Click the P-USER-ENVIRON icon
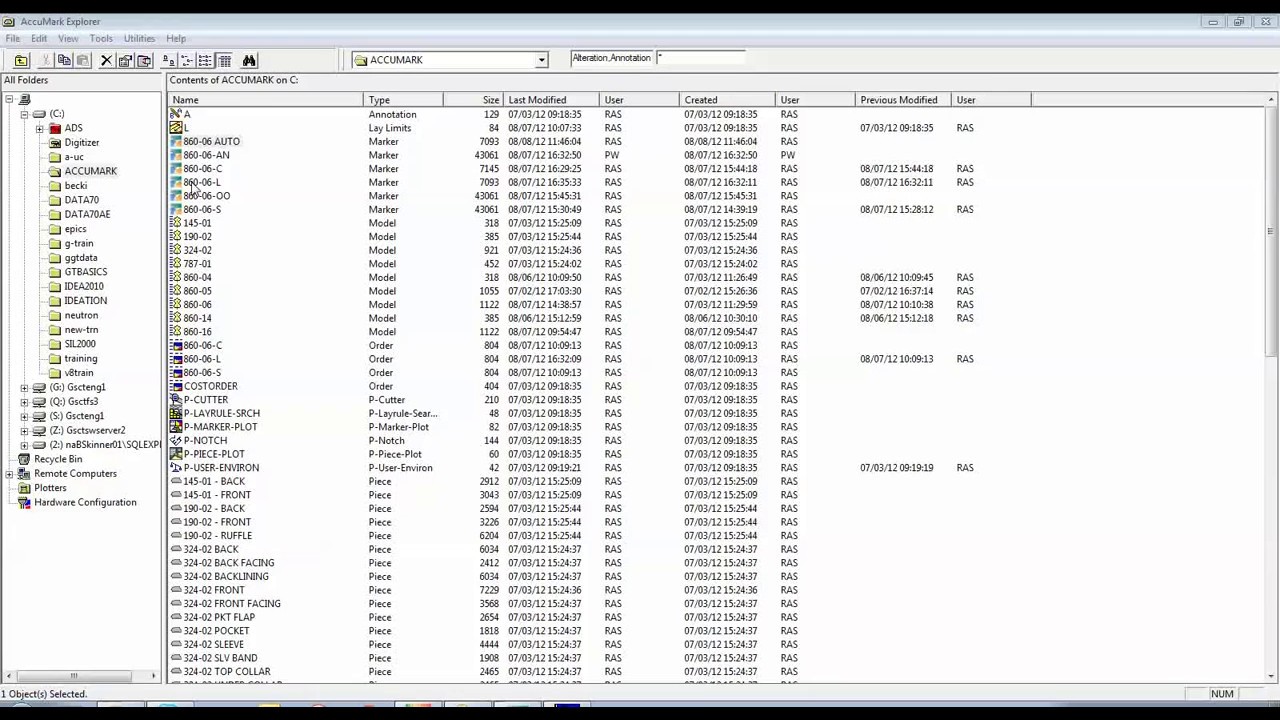 point(176,468)
